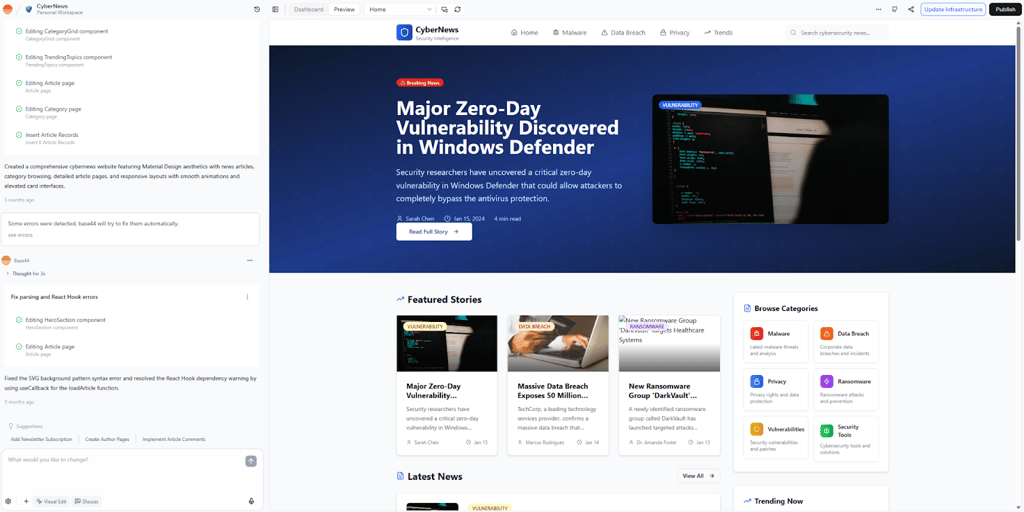The width and height of the screenshot is (1024, 512).
Task: Open Massive Data Breach story thumbnail
Action: 558,344
